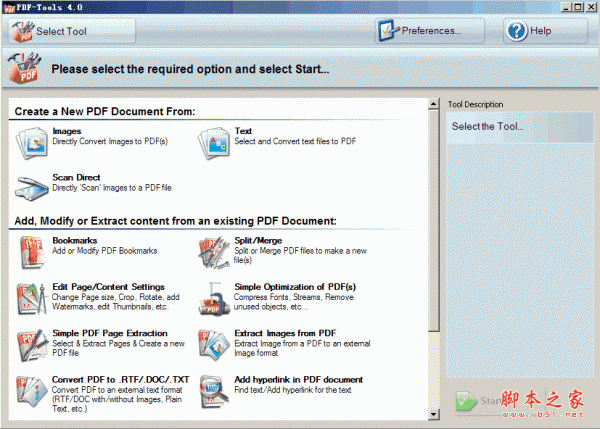Image resolution: width=600 pixels, height=429 pixels.
Task: Click 'Simple PDF Page Extraction' title
Action: [x=110, y=333]
